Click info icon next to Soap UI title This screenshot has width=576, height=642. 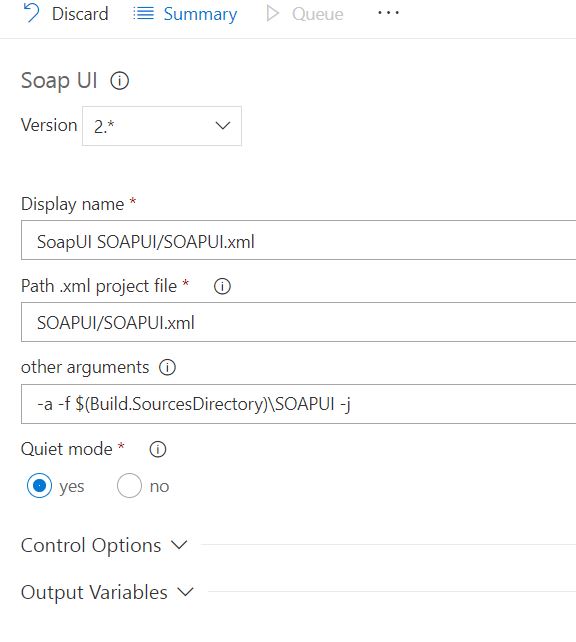coord(120,81)
